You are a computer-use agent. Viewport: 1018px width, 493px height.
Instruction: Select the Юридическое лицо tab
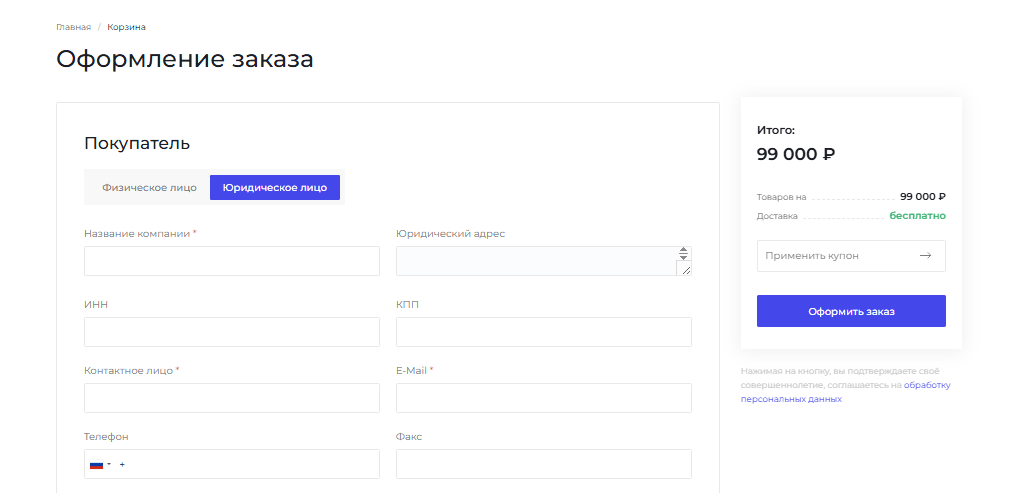point(274,188)
